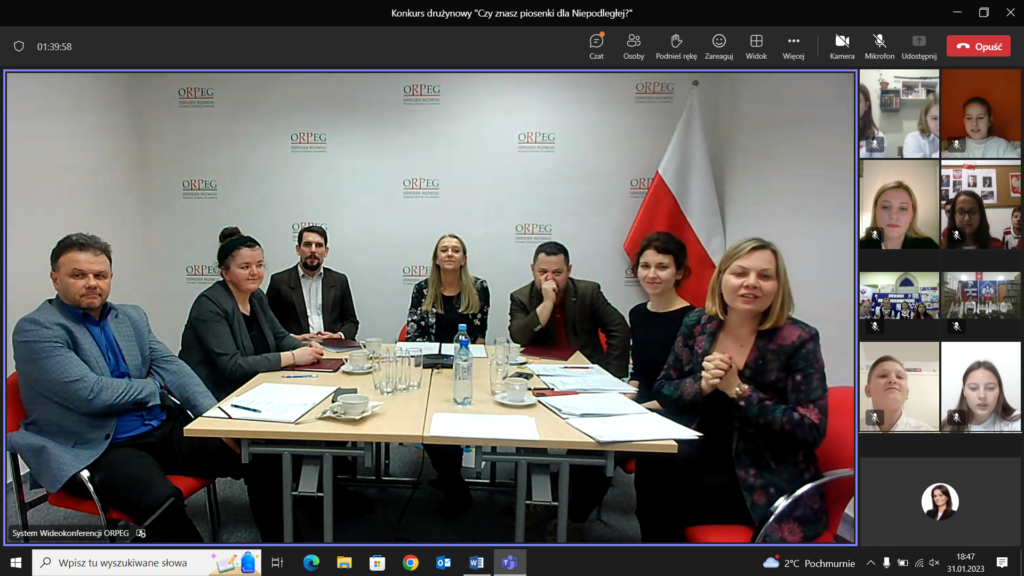1024x576 pixels.
Task: Open the notification center in taskbar
Action: pyautogui.click(x=1002, y=563)
